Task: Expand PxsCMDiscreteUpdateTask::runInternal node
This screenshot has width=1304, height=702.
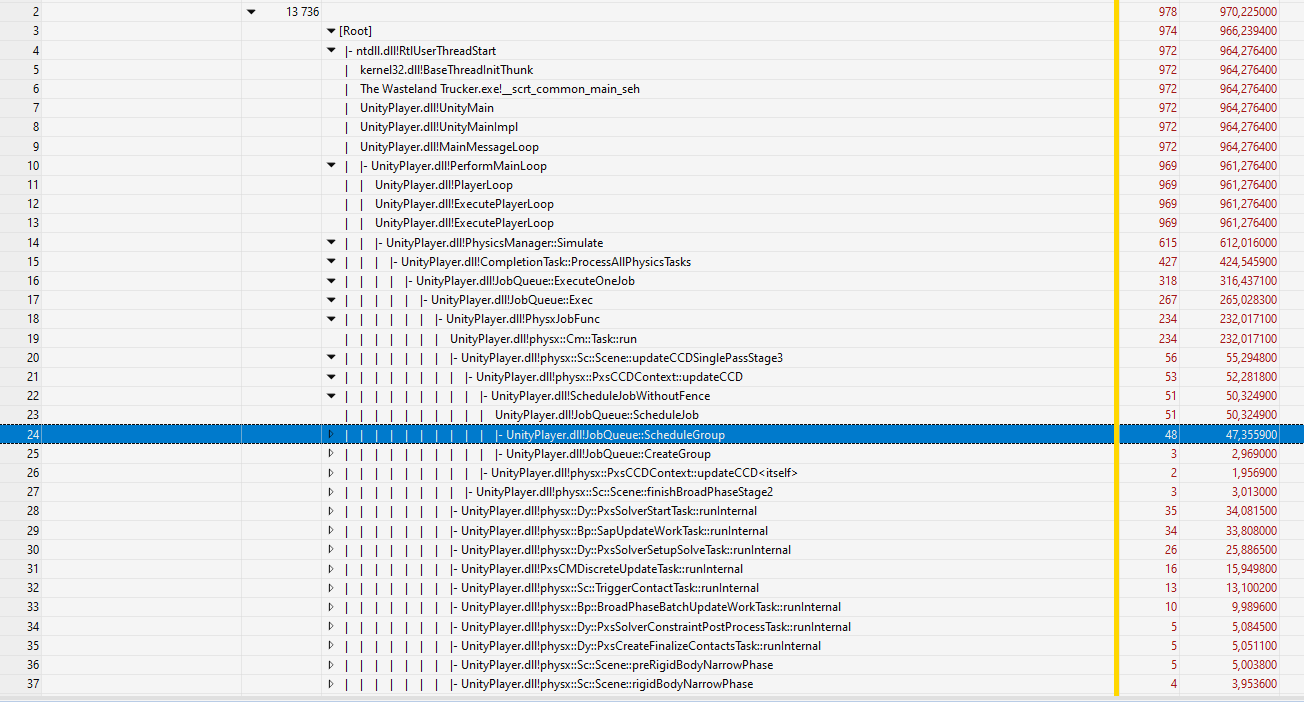Action: [331, 569]
